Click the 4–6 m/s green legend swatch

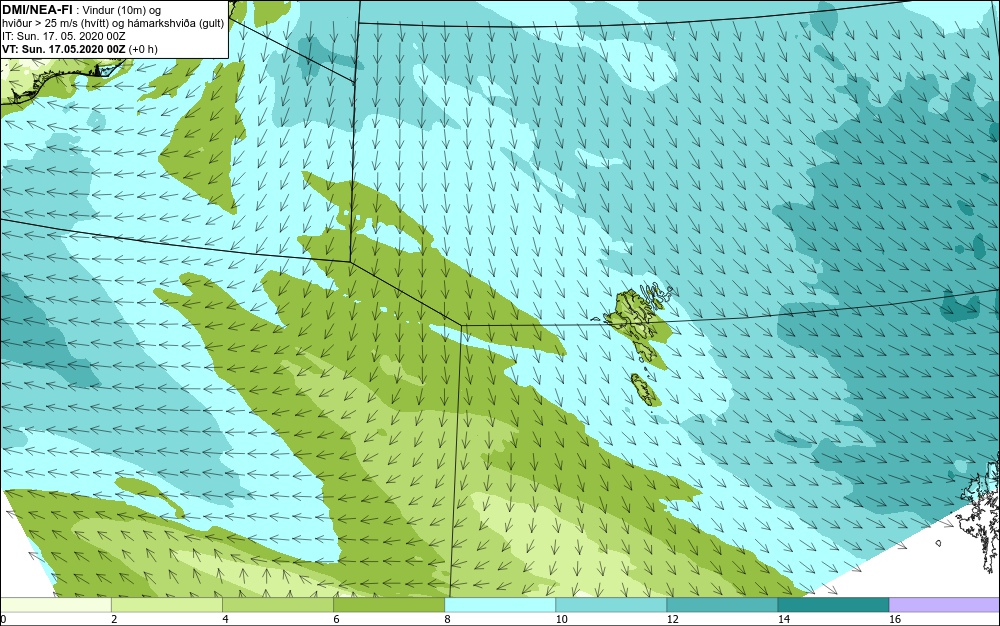point(277,604)
